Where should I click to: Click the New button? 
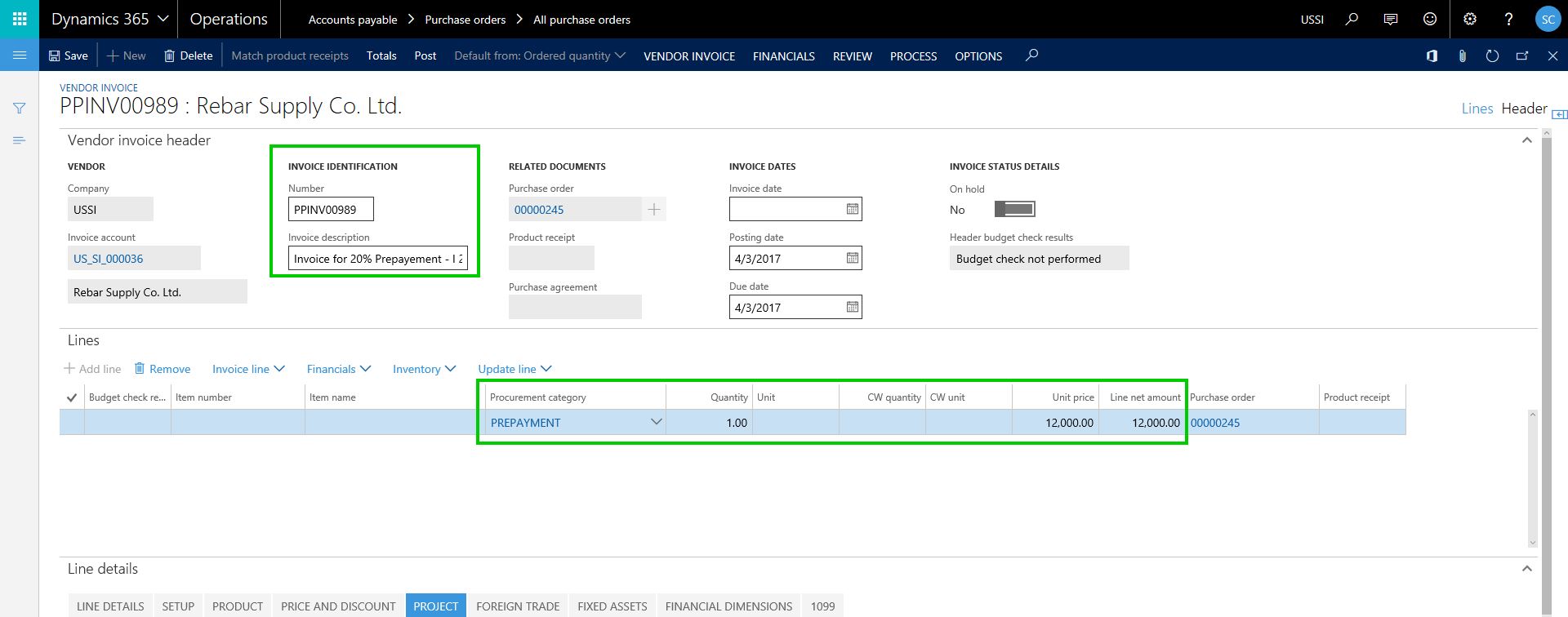[x=127, y=55]
